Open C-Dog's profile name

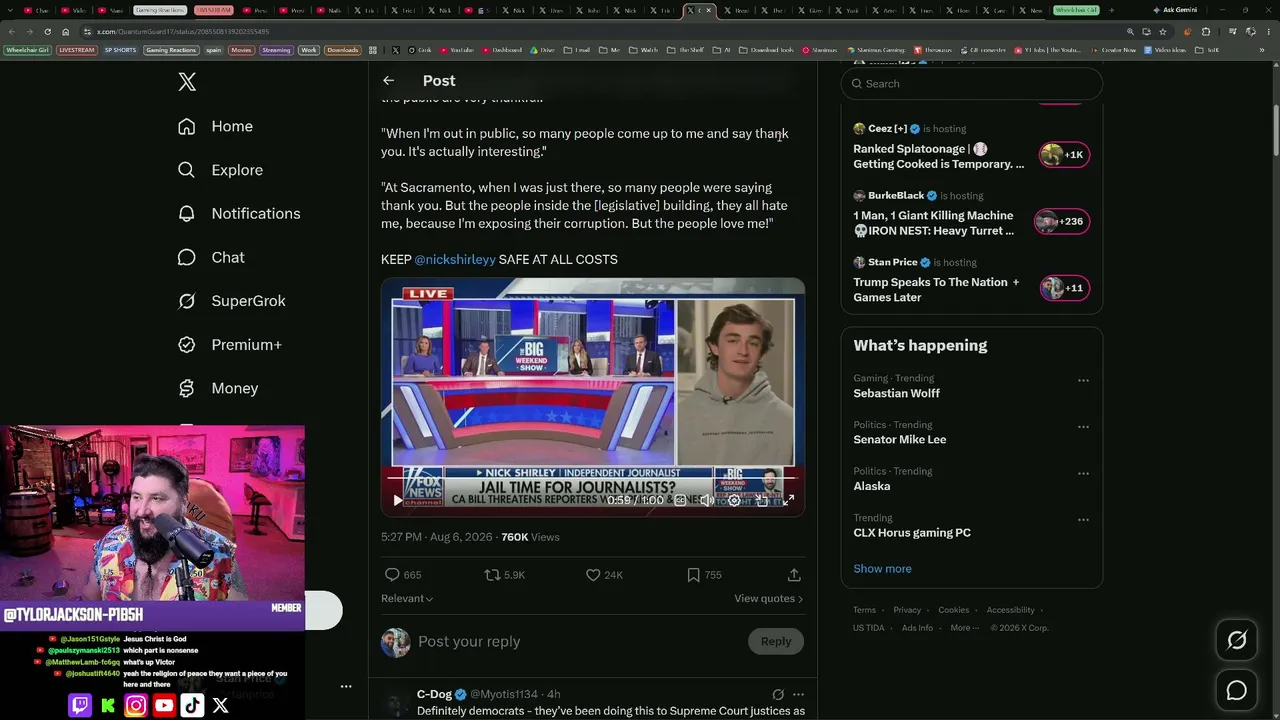pyautogui.click(x=434, y=694)
